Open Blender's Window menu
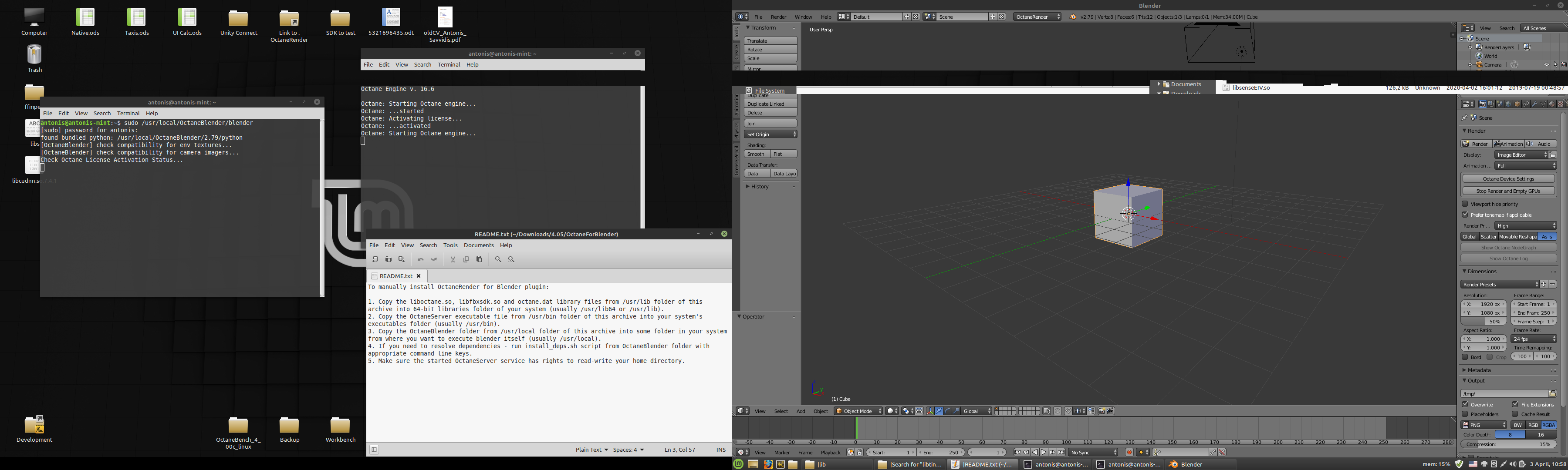This screenshot has height=470, width=1568. click(803, 17)
